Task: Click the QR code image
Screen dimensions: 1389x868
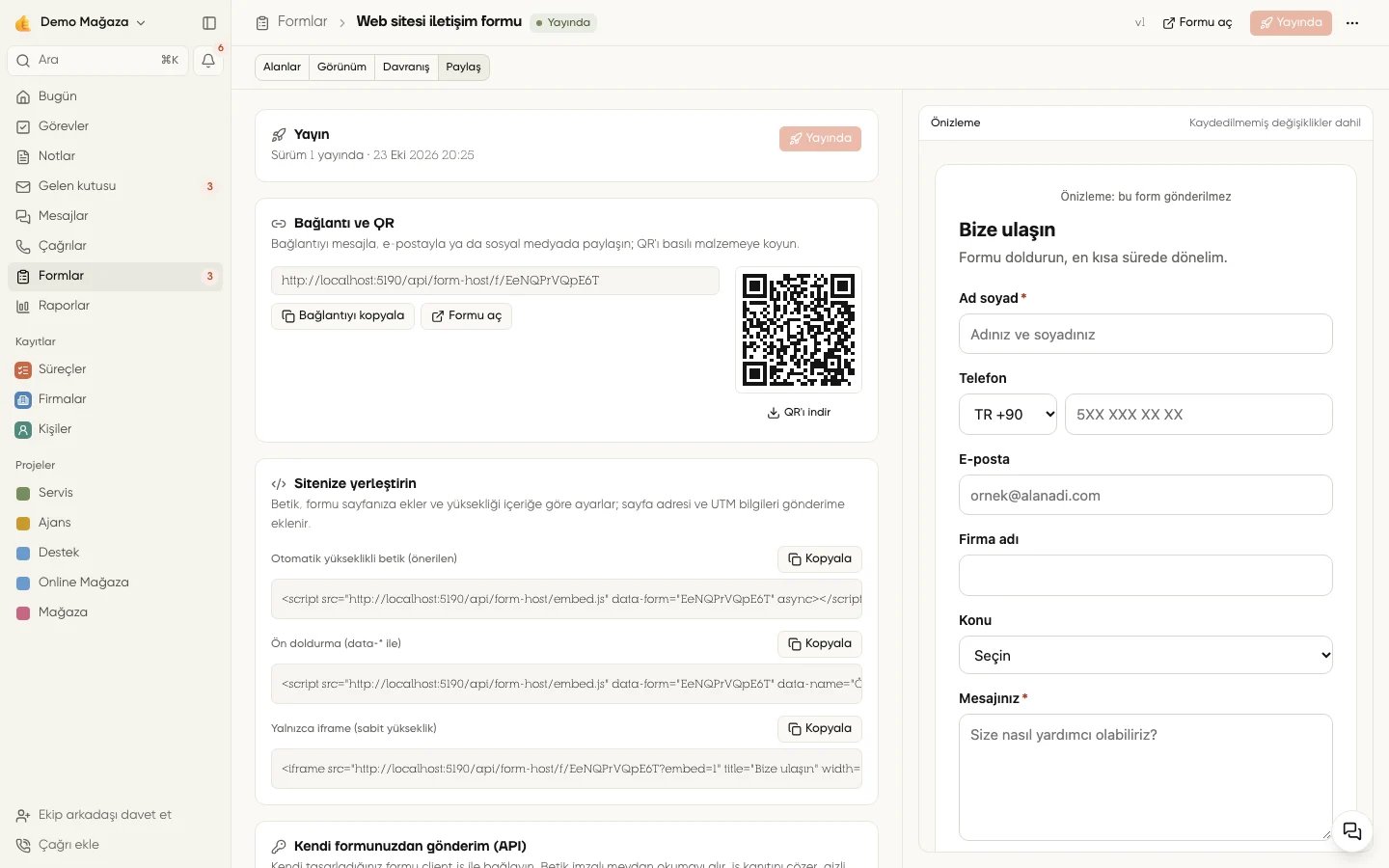Action: point(799,330)
